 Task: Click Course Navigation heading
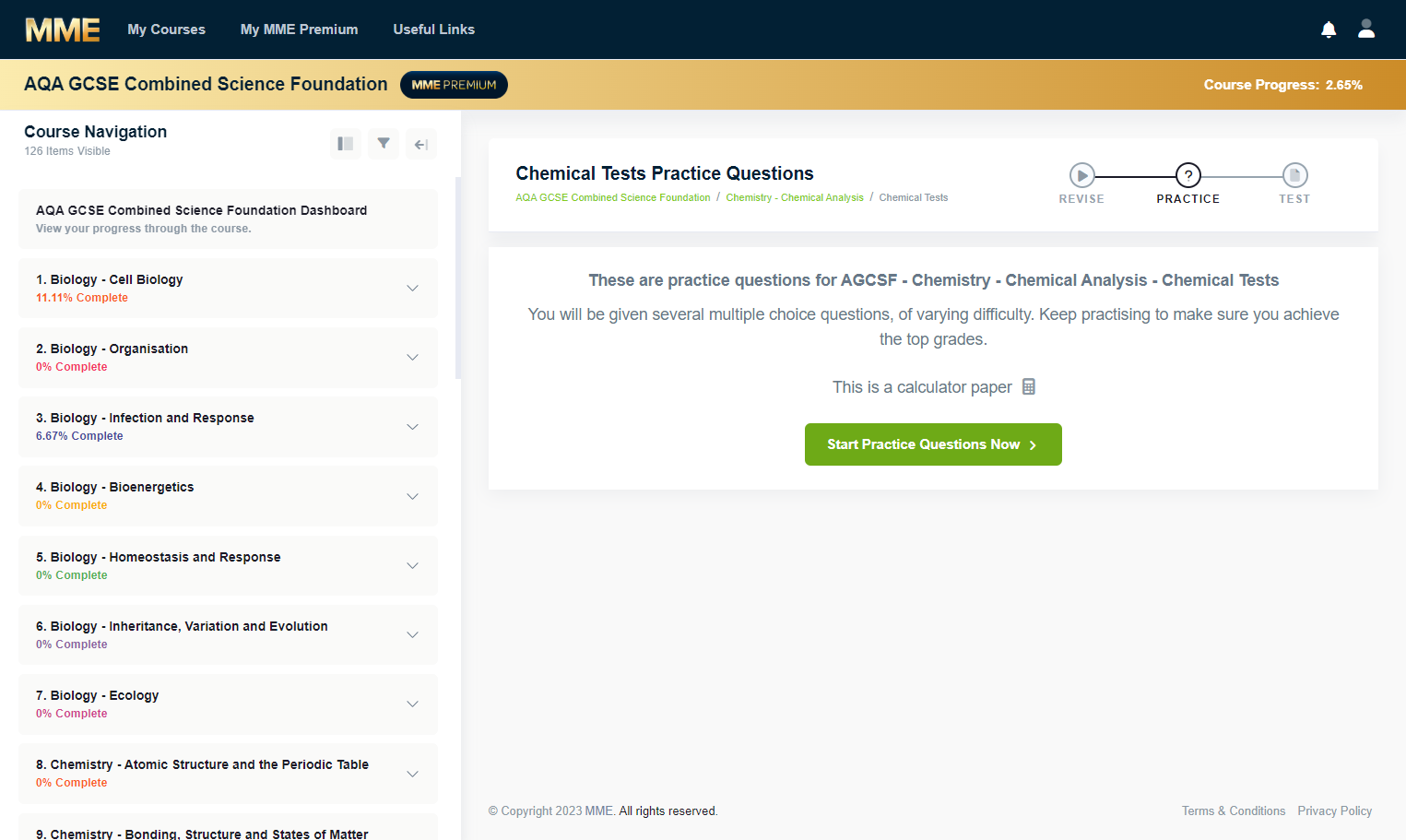click(x=96, y=132)
